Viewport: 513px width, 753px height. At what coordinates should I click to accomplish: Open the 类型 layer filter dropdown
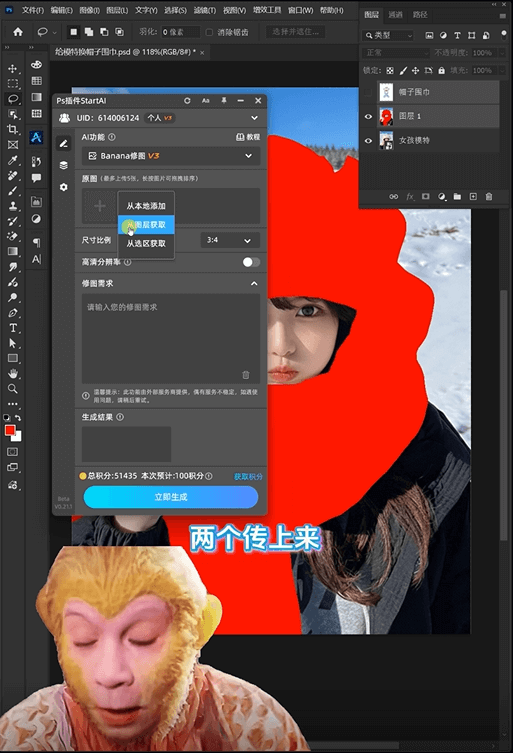click(388, 35)
